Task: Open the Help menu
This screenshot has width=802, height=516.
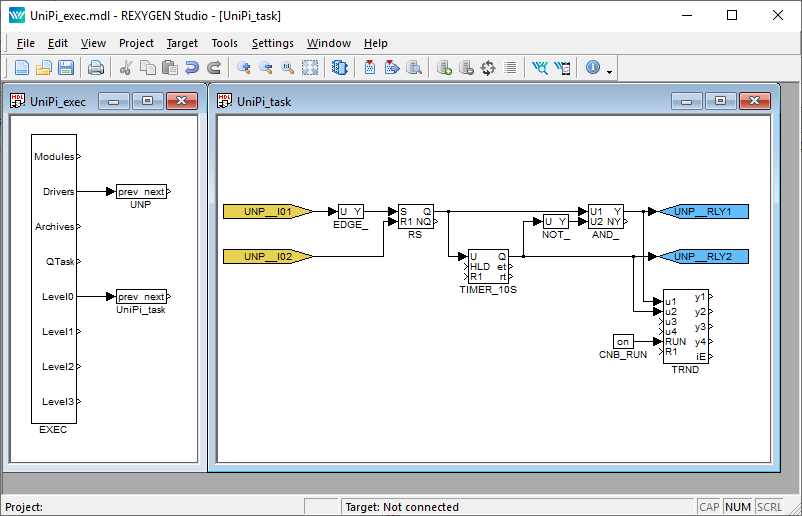Action: tap(375, 43)
